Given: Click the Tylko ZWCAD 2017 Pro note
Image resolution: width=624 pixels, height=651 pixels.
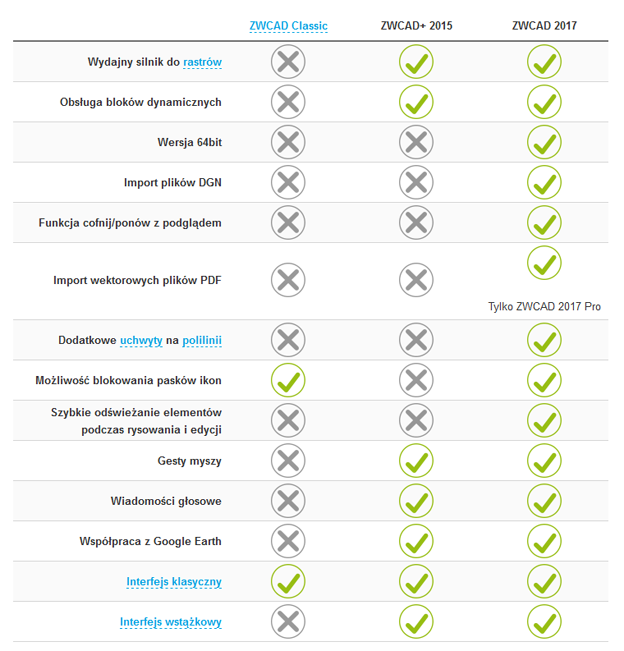Looking at the screenshot, I should point(544,306).
